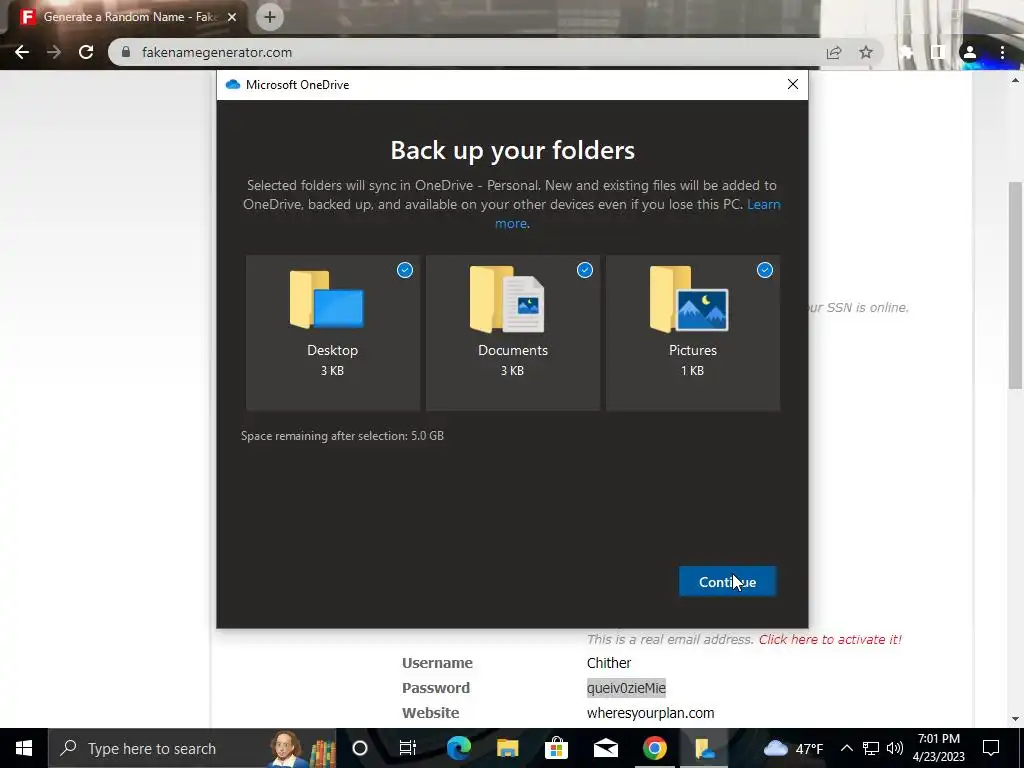Open the weather widget showing 47°F
Screen dimensions: 1024x768
[793, 748]
